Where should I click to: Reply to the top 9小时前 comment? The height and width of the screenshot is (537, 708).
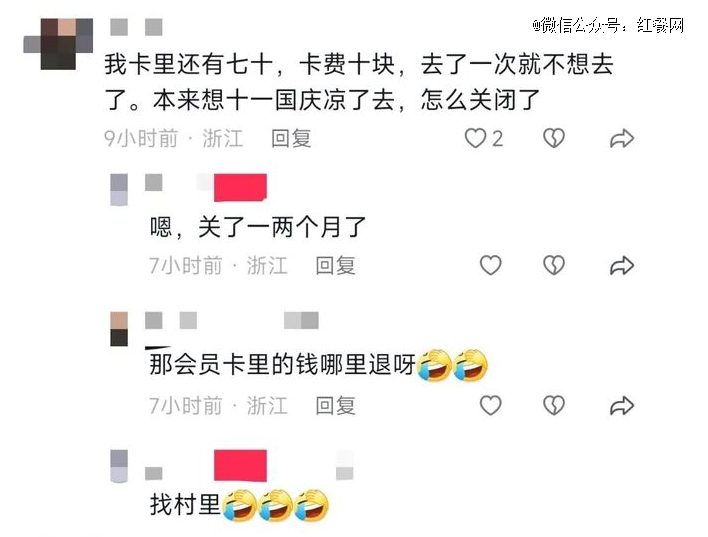pyautogui.click(x=291, y=138)
